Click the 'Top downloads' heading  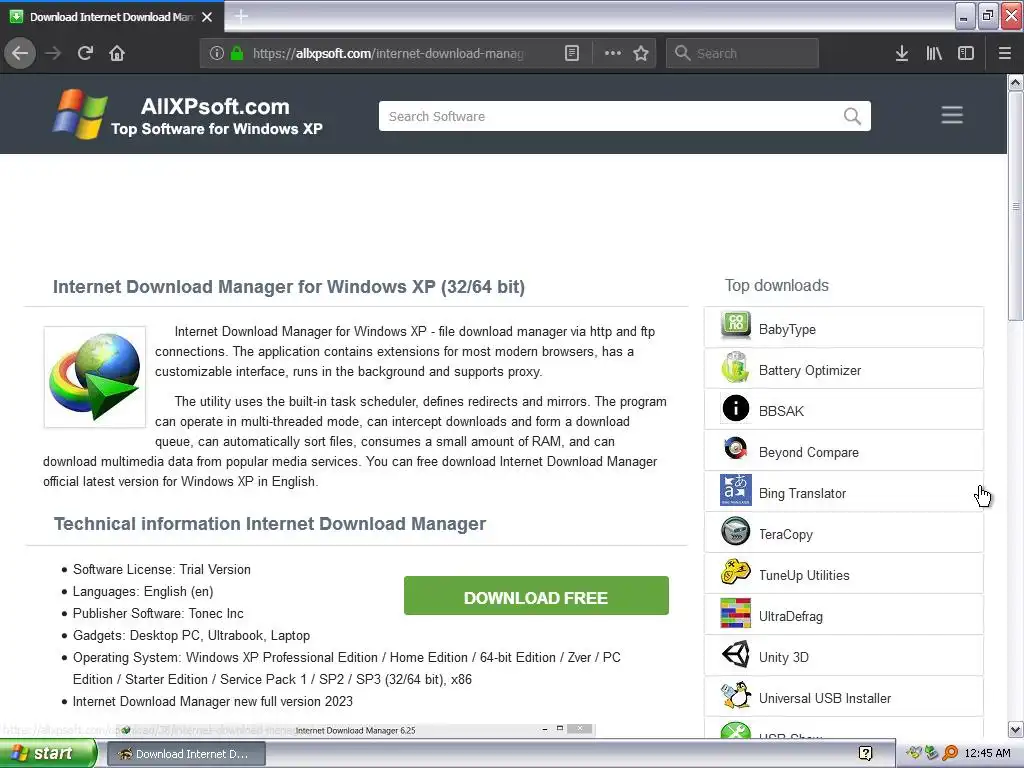776,285
